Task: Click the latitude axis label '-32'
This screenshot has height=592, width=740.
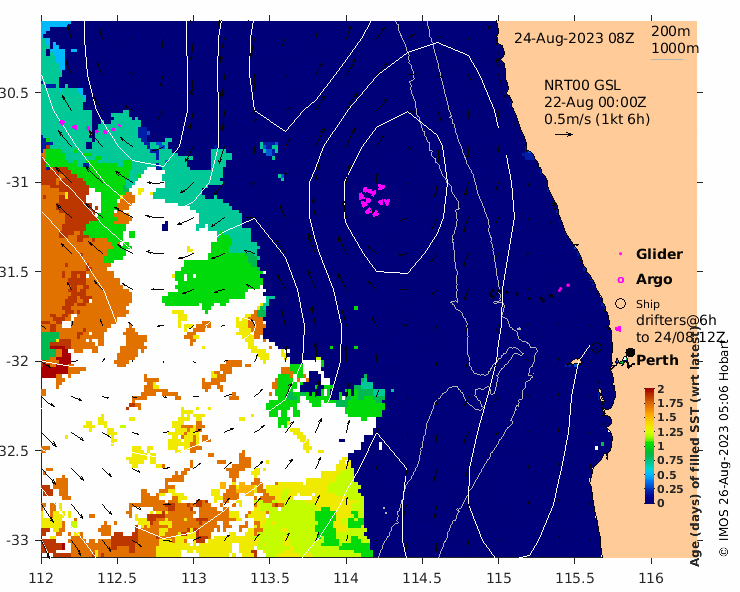Action: click(17, 361)
